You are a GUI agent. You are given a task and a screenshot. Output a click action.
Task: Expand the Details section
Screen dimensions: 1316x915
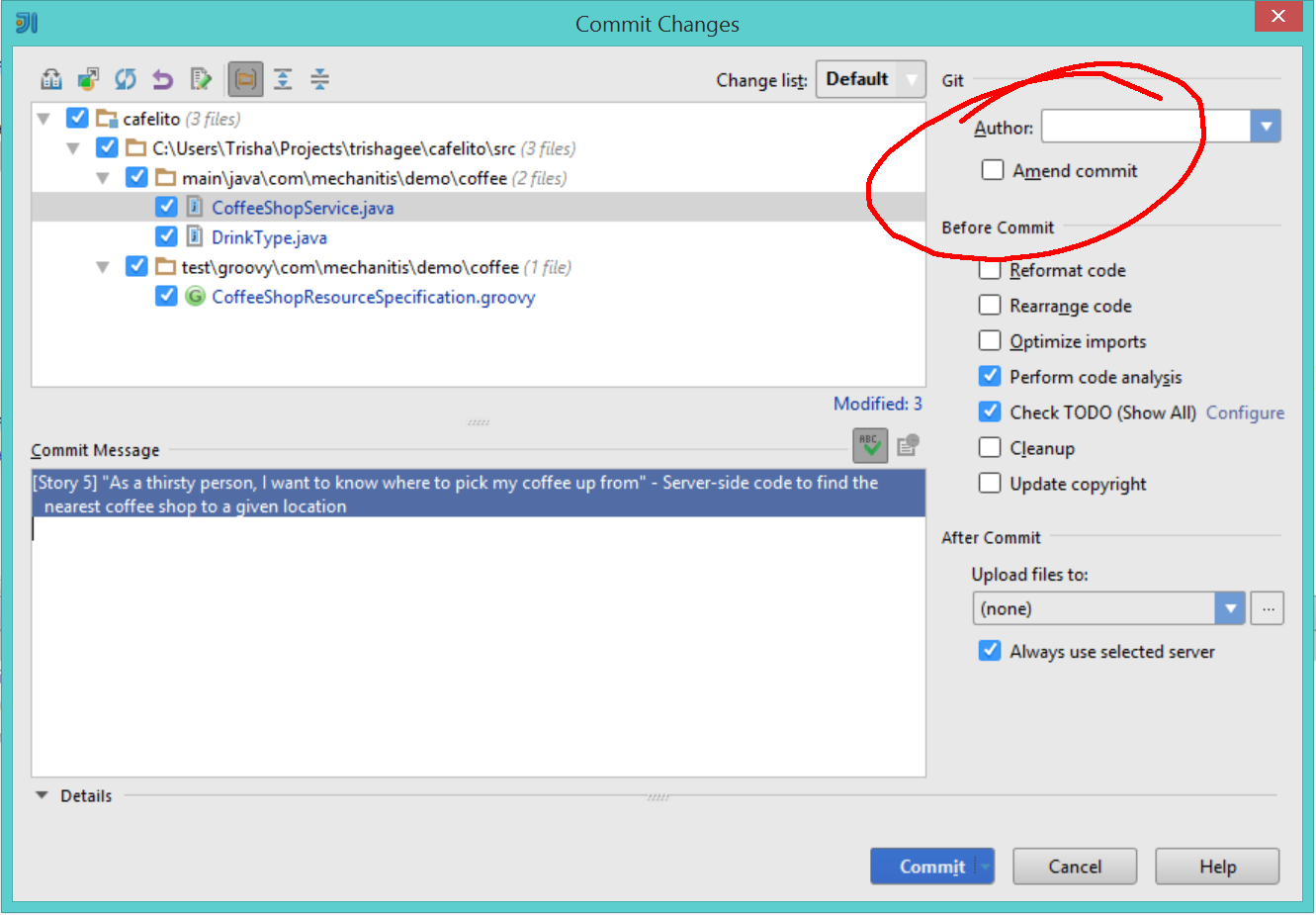pyautogui.click(x=41, y=794)
